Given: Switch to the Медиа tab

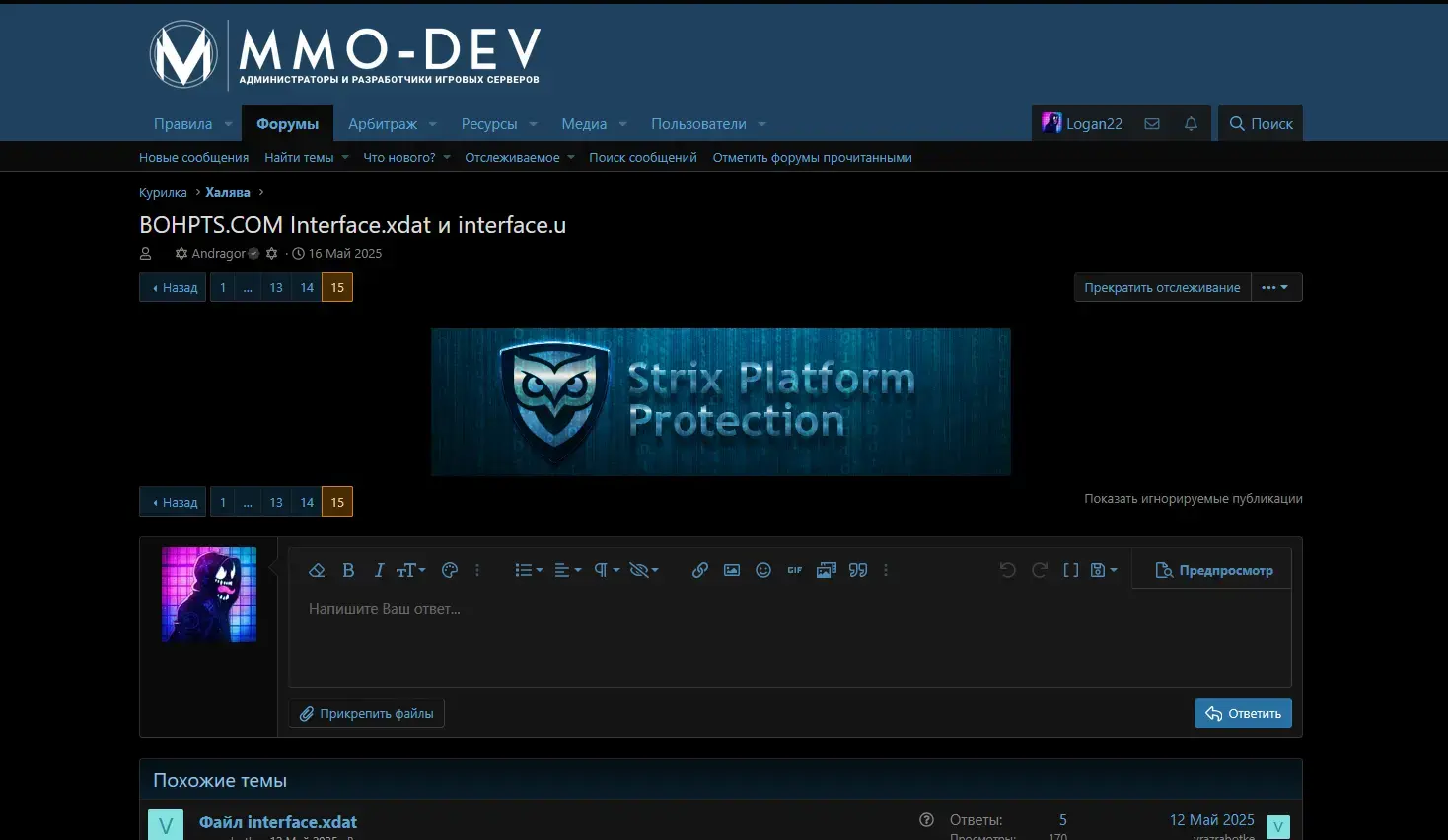Looking at the screenshot, I should pos(584,124).
